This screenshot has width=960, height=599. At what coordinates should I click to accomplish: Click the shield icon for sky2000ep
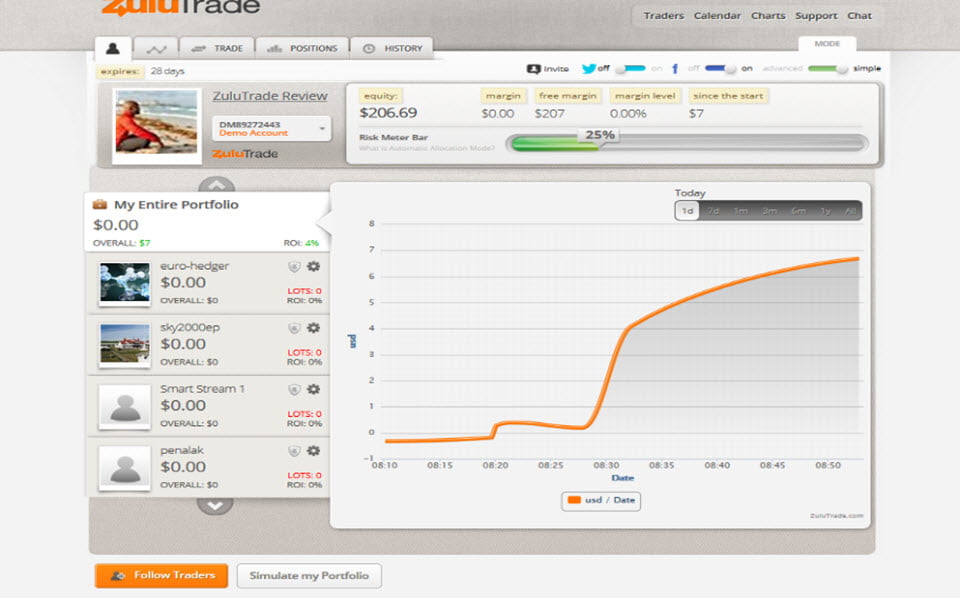point(294,328)
